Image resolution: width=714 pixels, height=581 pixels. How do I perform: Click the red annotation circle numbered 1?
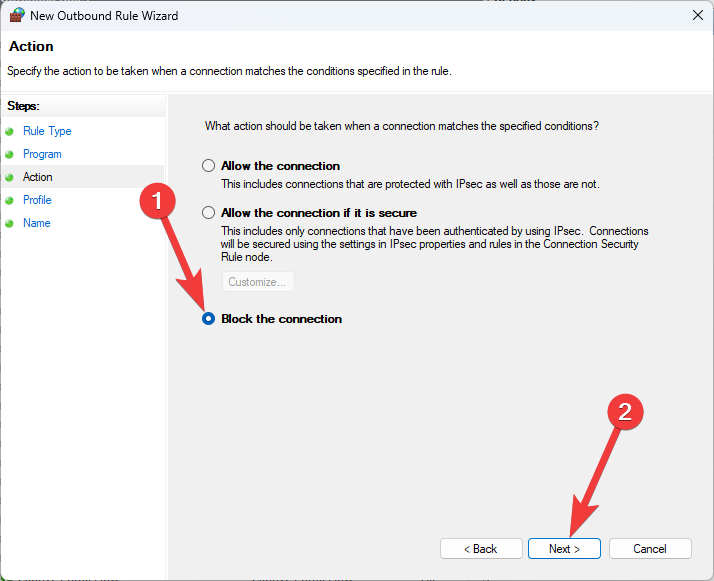155,201
